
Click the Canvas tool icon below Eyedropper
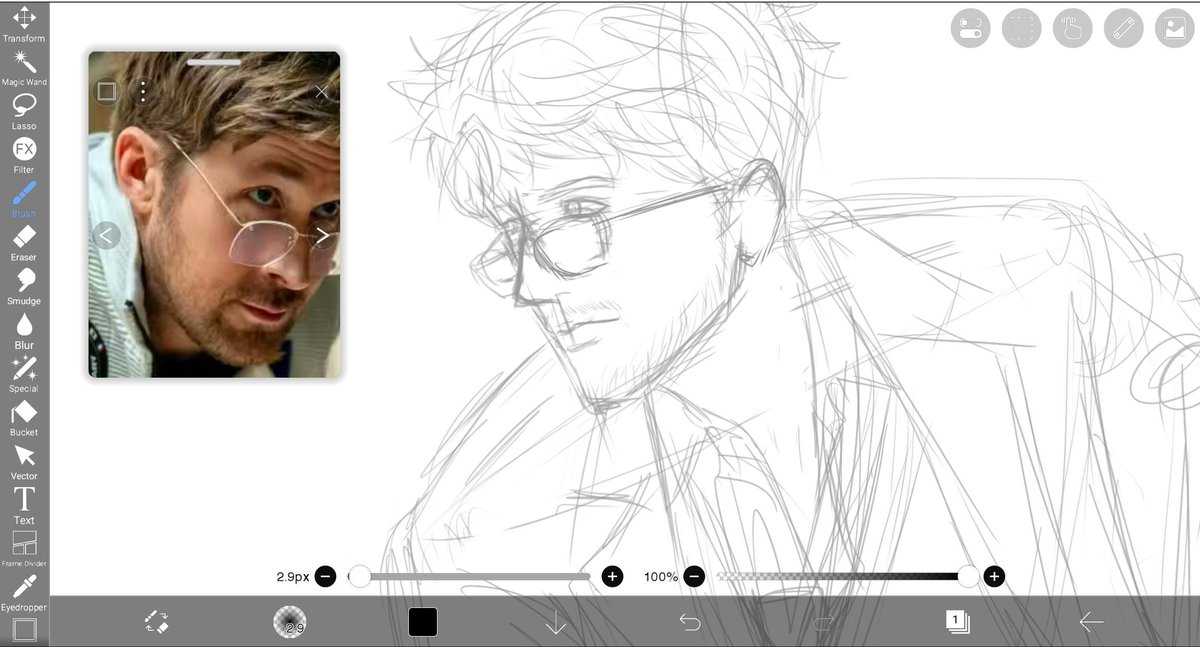pos(24,630)
